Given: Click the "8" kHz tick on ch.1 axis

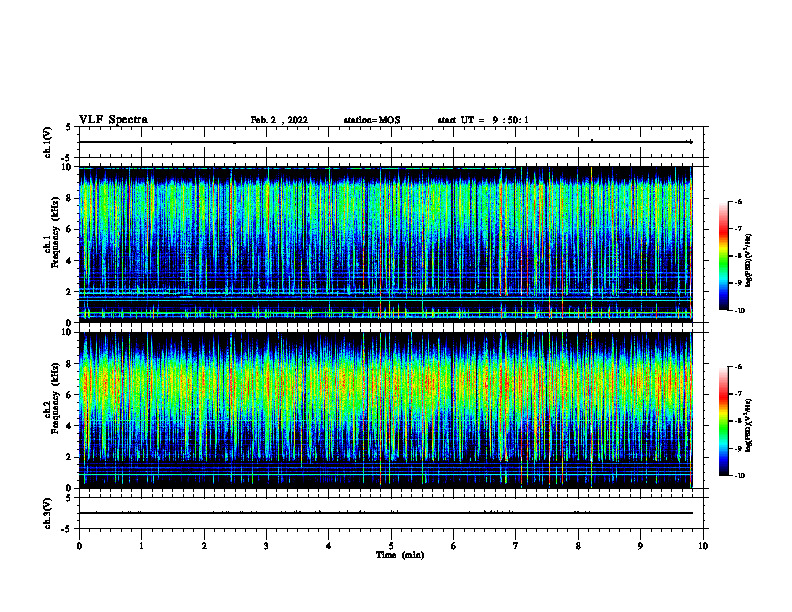Looking at the screenshot, I should [69, 198].
